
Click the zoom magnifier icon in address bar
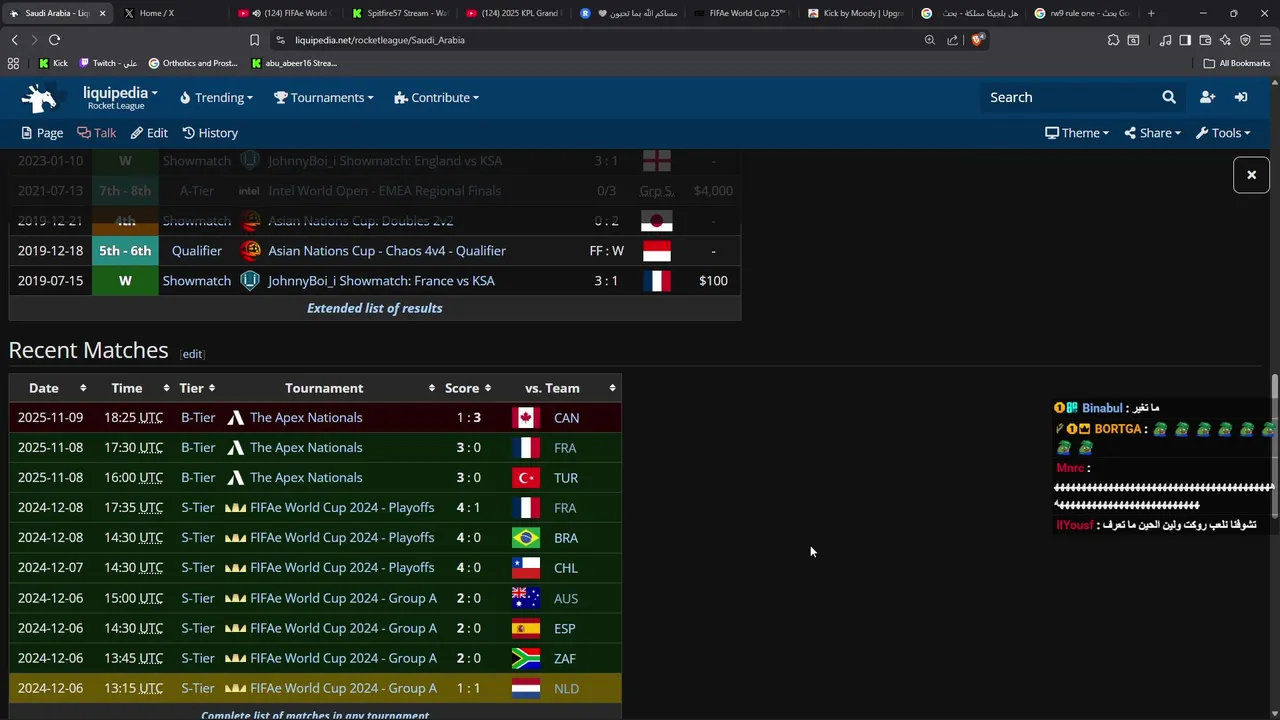(929, 40)
